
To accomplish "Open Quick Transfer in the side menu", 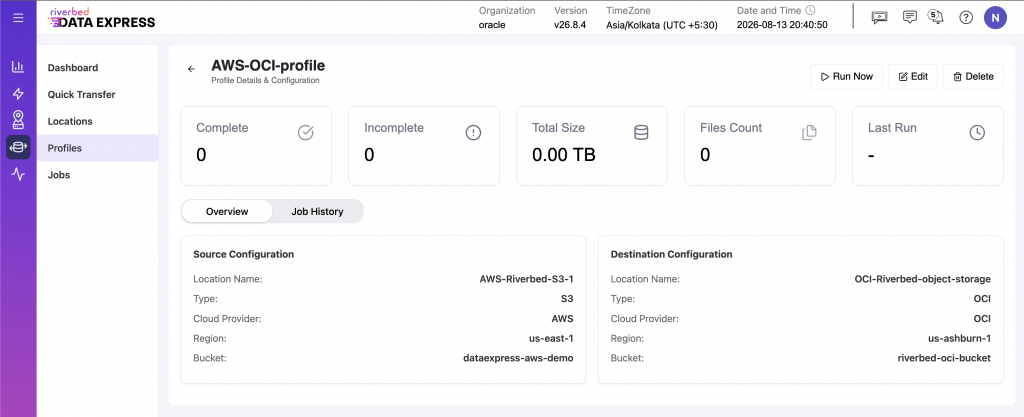I will point(98,95).
